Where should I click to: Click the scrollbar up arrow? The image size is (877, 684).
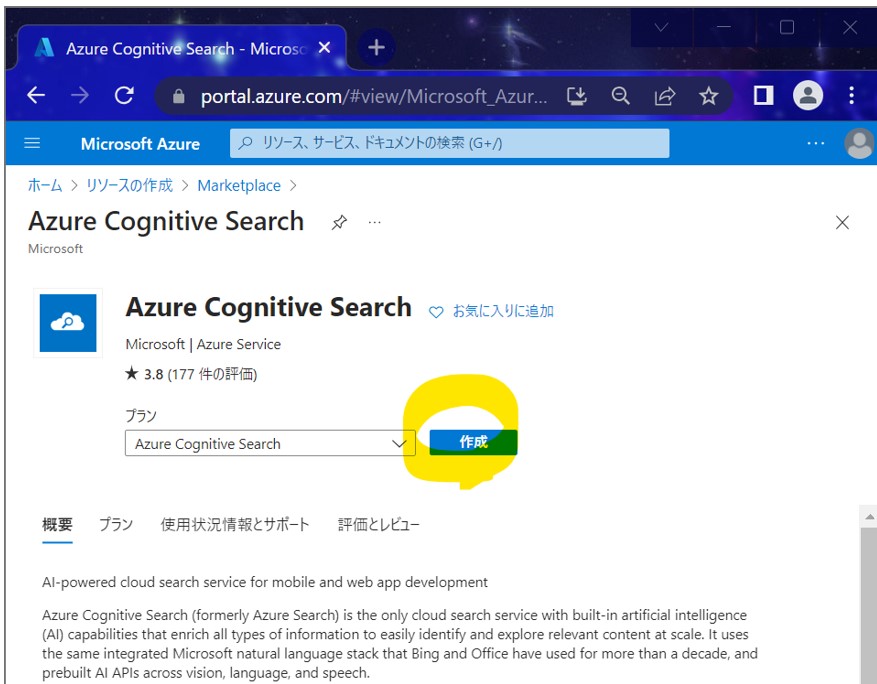pyautogui.click(x=869, y=516)
